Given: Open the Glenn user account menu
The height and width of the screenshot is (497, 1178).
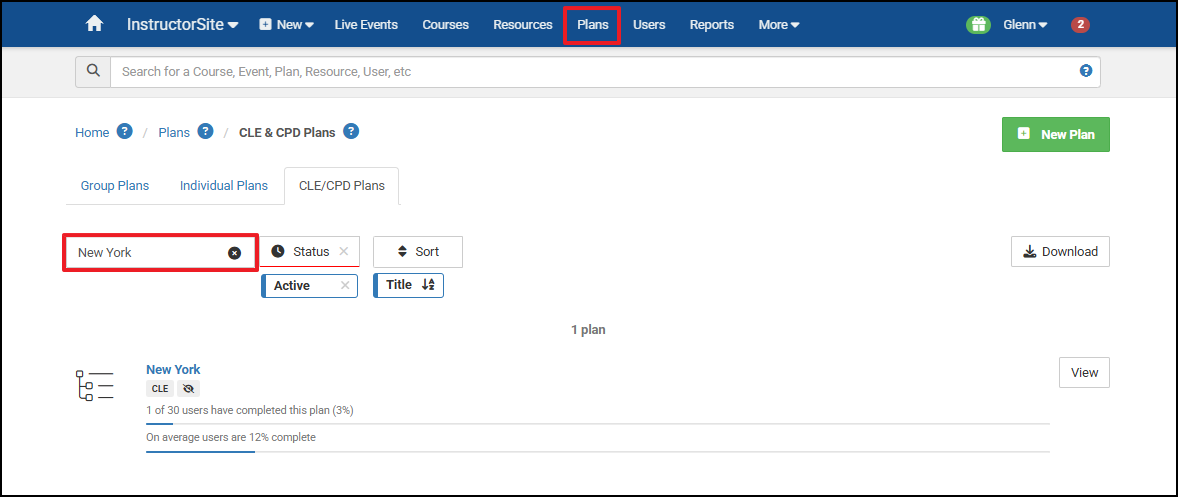Looking at the screenshot, I should click(1025, 25).
